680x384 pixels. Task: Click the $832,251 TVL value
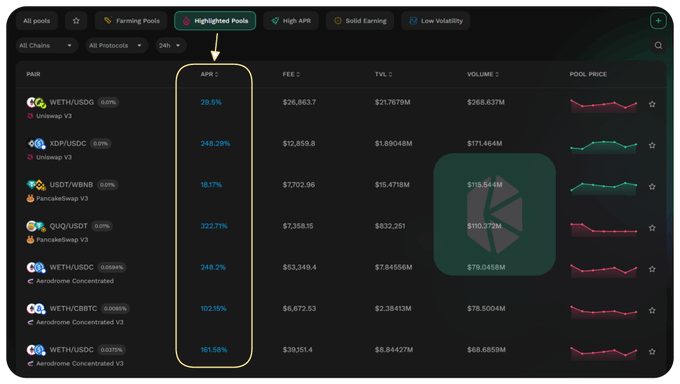click(x=390, y=226)
